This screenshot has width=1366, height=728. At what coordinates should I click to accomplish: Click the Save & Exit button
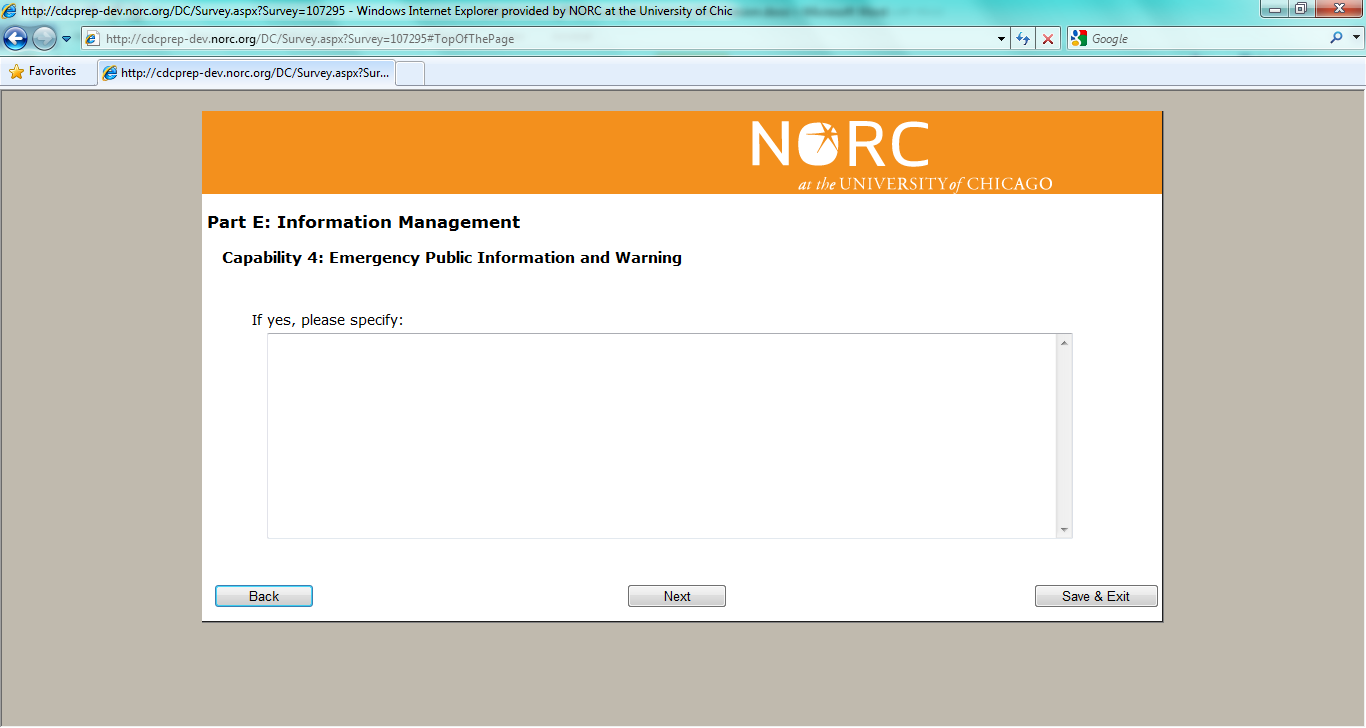click(x=1096, y=596)
